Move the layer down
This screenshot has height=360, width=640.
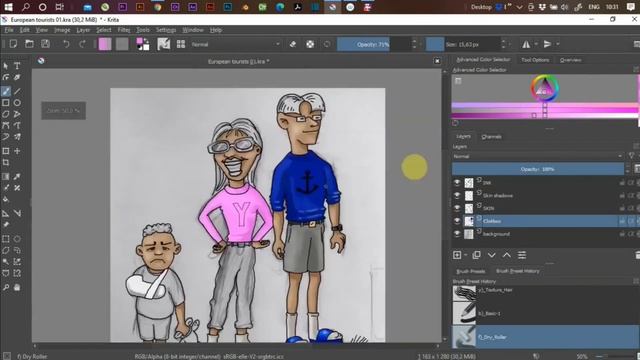pyautogui.click(x=491, y=255)
